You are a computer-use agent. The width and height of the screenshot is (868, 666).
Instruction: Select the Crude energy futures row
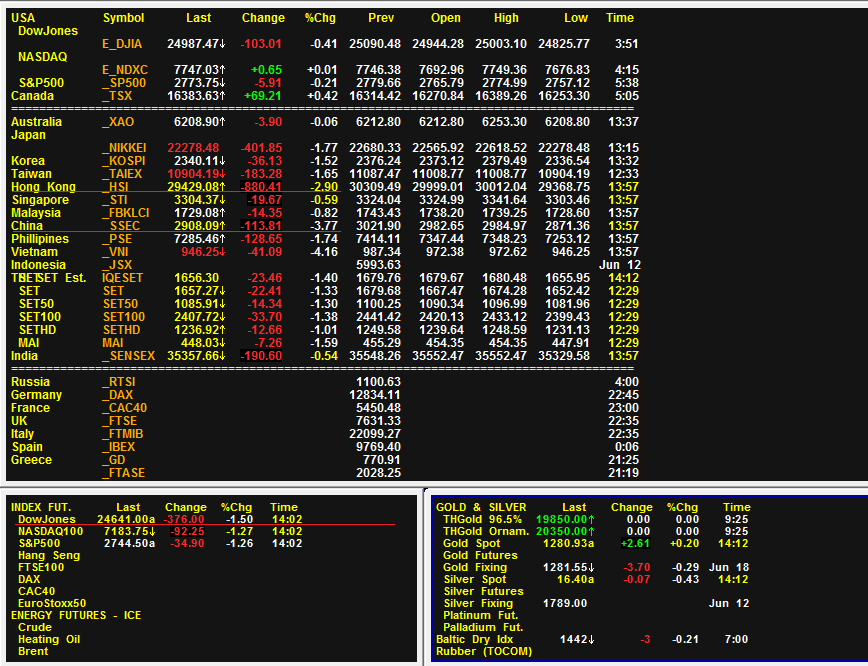point(35,627)
